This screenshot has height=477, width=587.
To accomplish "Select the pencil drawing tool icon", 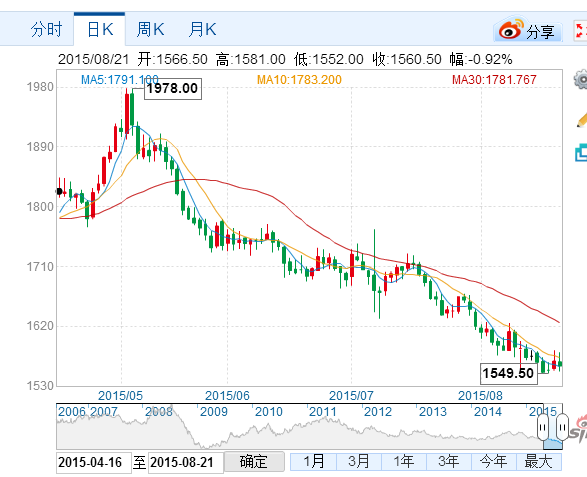I will (x=582, y=119).
